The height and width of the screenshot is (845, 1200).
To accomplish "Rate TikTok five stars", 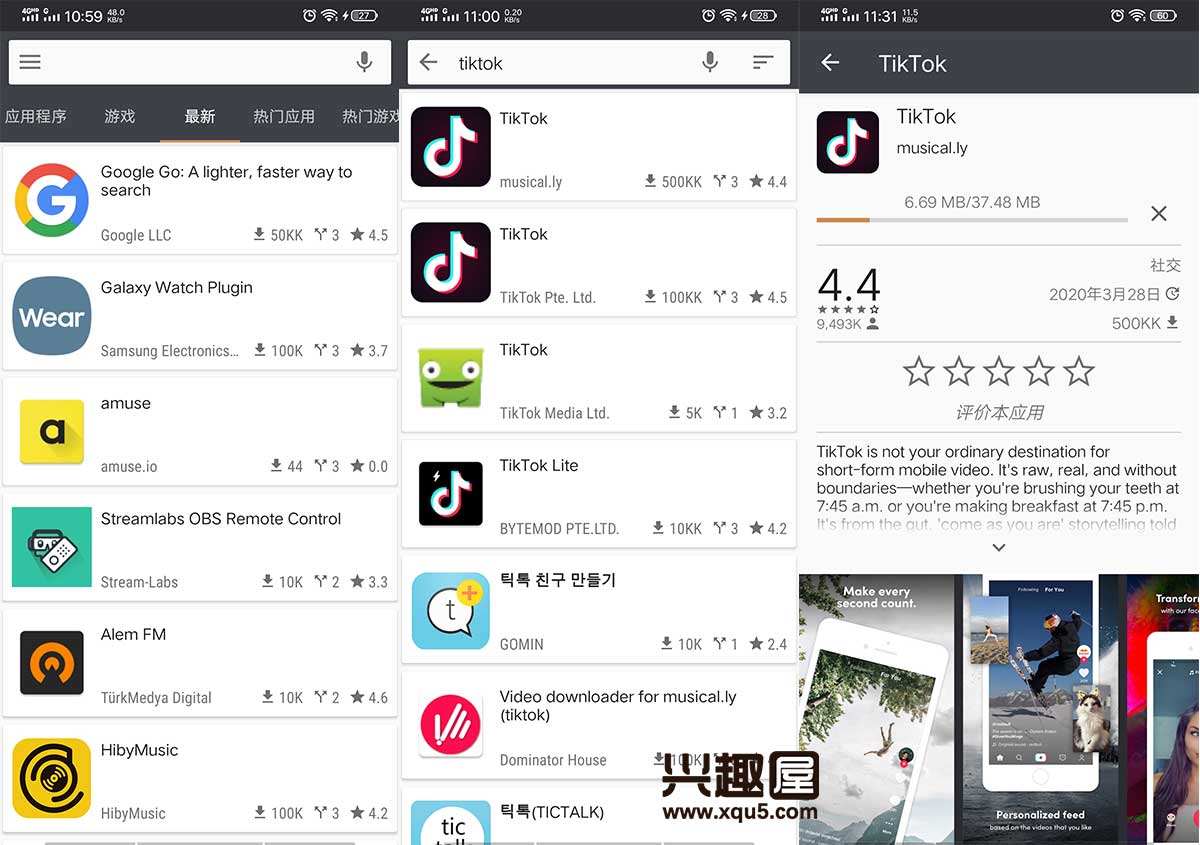I will [x=1079, y=371].
